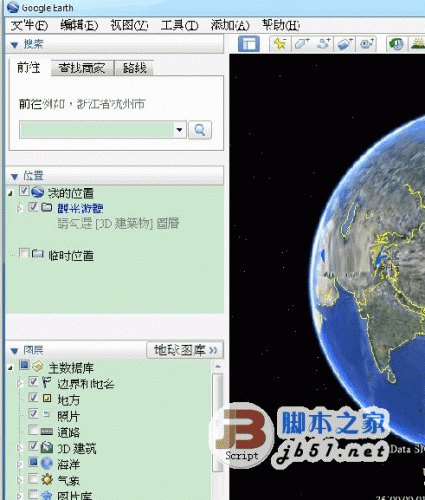Expand the 海洋 tree node
The width and height of the screenshot is (425, 500).
tap(20, 464)
